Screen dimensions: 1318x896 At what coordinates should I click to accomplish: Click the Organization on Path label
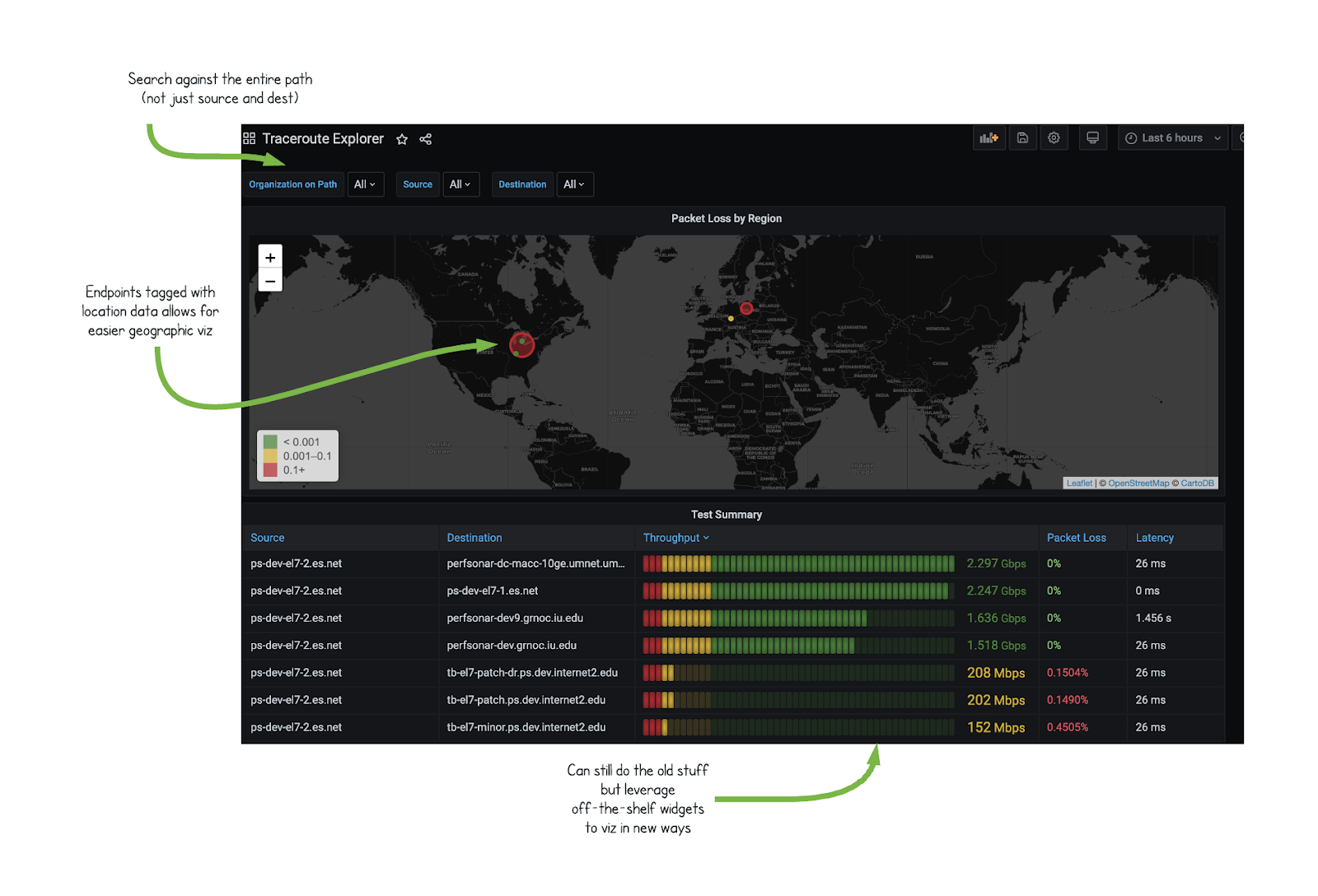coord(293,184)
